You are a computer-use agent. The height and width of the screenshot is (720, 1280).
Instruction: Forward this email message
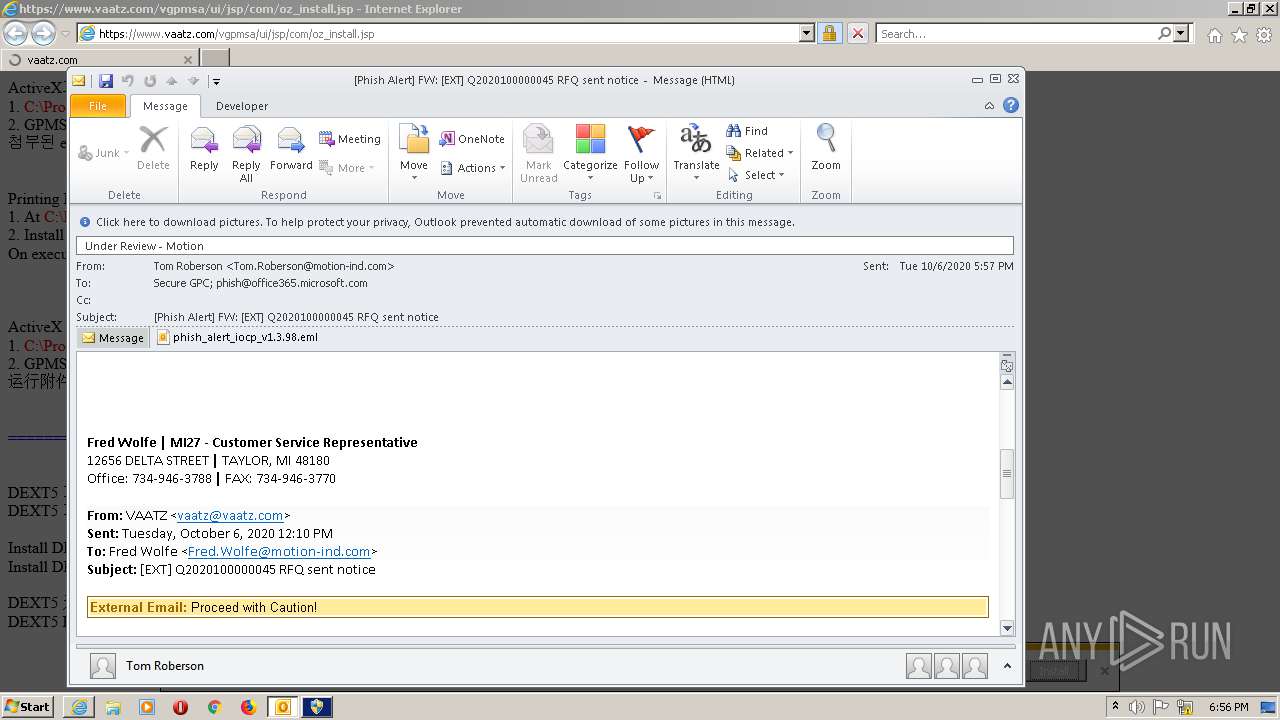point(291,148)
